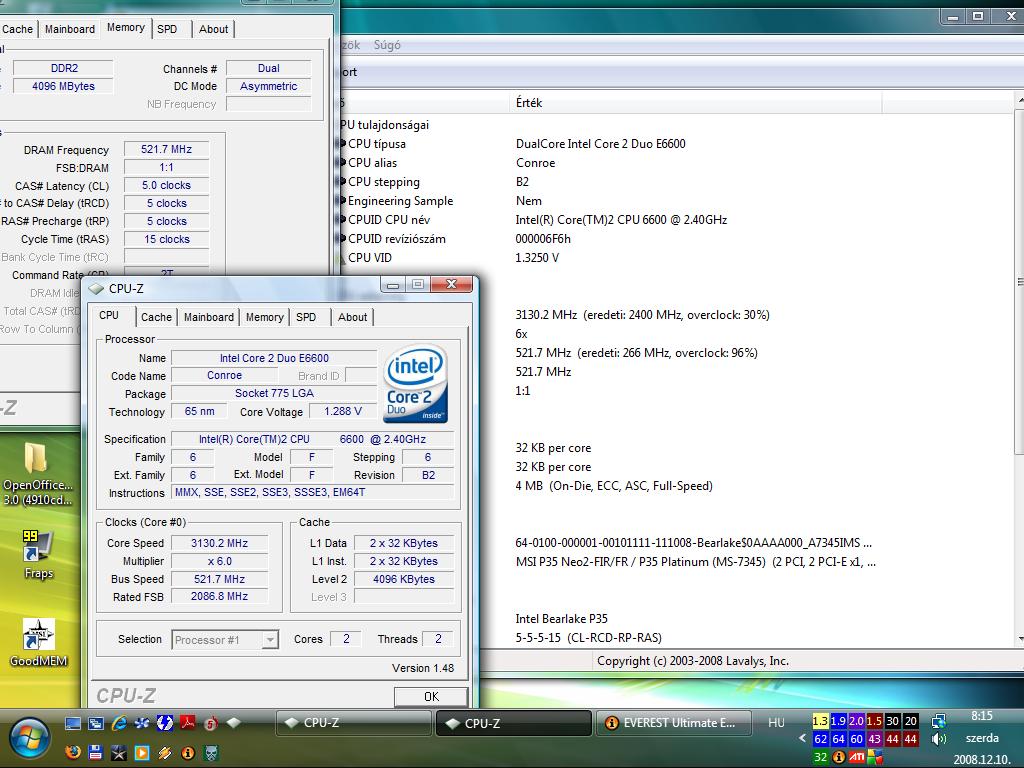
Task: Switch to the active CPU-Z taskbar button
Action: (514, 723)
